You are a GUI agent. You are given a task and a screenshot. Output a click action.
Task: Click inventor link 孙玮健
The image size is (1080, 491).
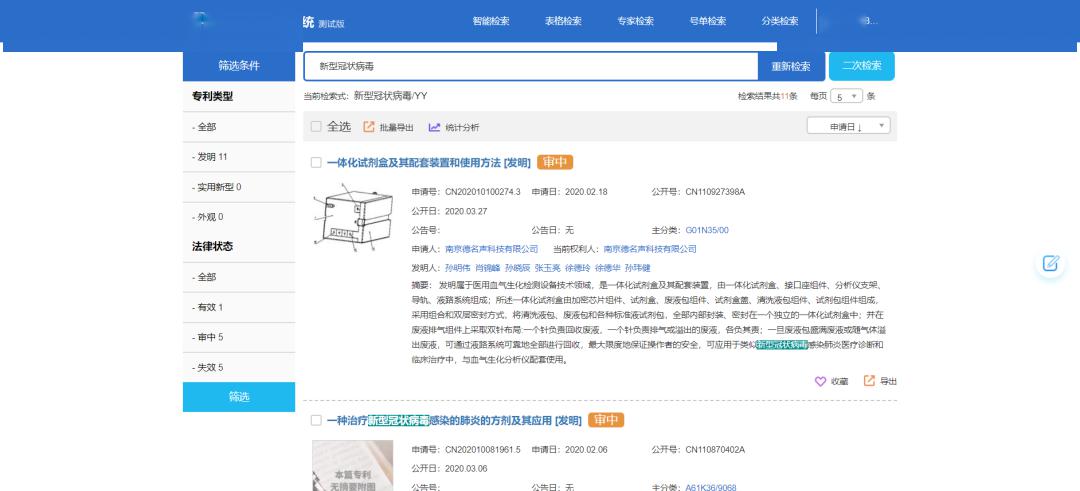(x=637, y=268)
